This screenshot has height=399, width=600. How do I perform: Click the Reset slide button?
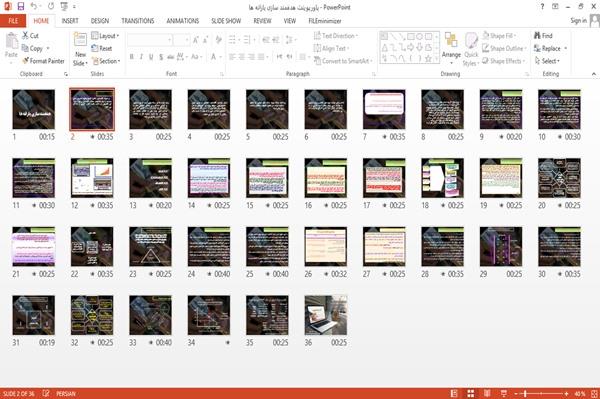tap(101, 48)
